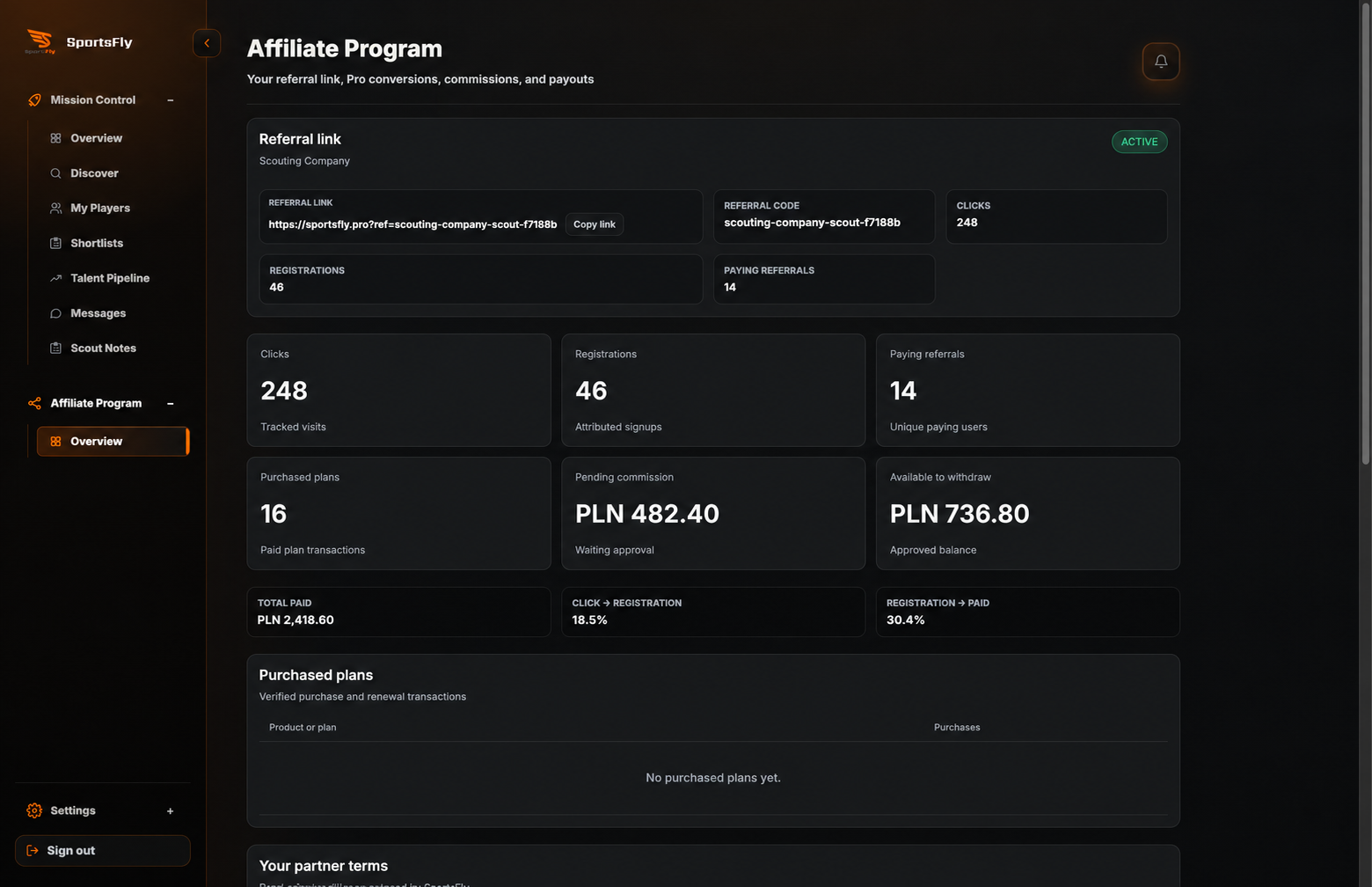The image size is (1372, 887).
Task: Click the Total paid PLN 2,418.60 value
Action: [x=296, y=620]
